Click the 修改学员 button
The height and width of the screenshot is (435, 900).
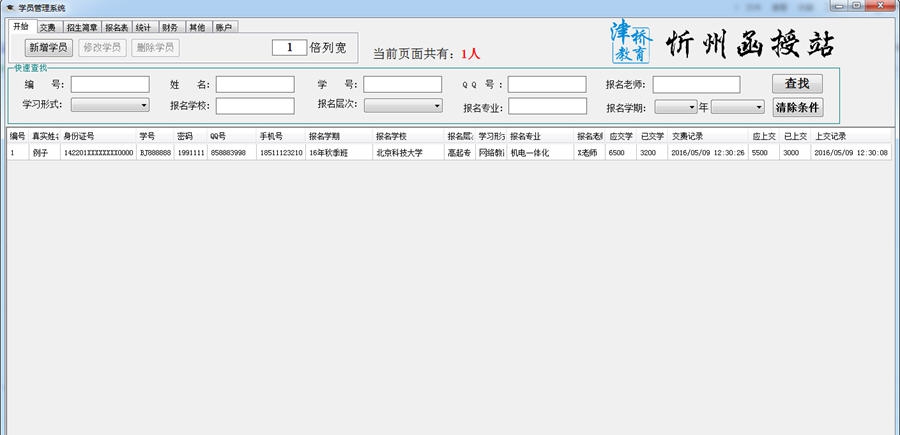point(102,48)
